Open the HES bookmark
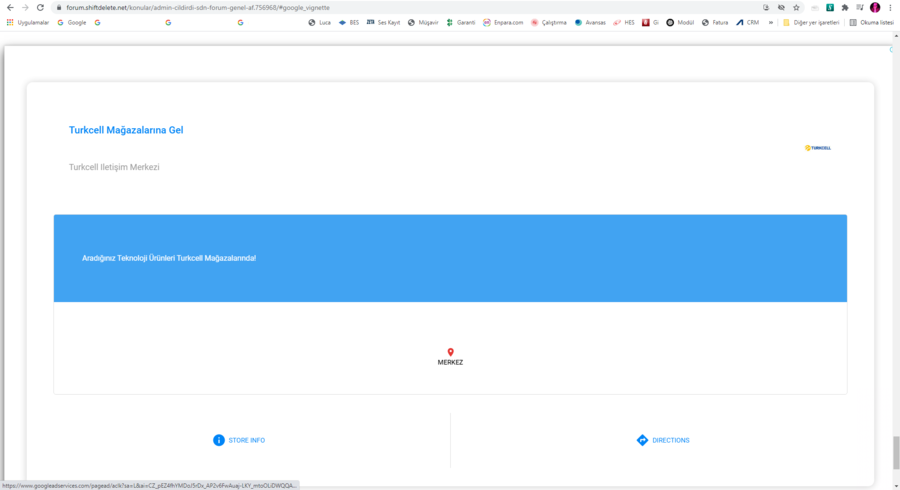Viewport: 900px width, 490px height. click(624, 22)
